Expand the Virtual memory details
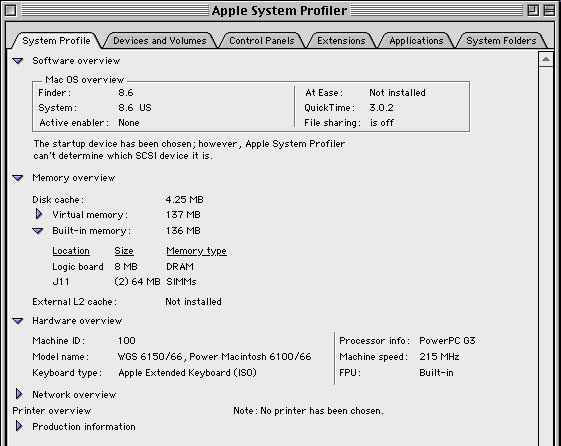561x446 pixels. (39, 214)
